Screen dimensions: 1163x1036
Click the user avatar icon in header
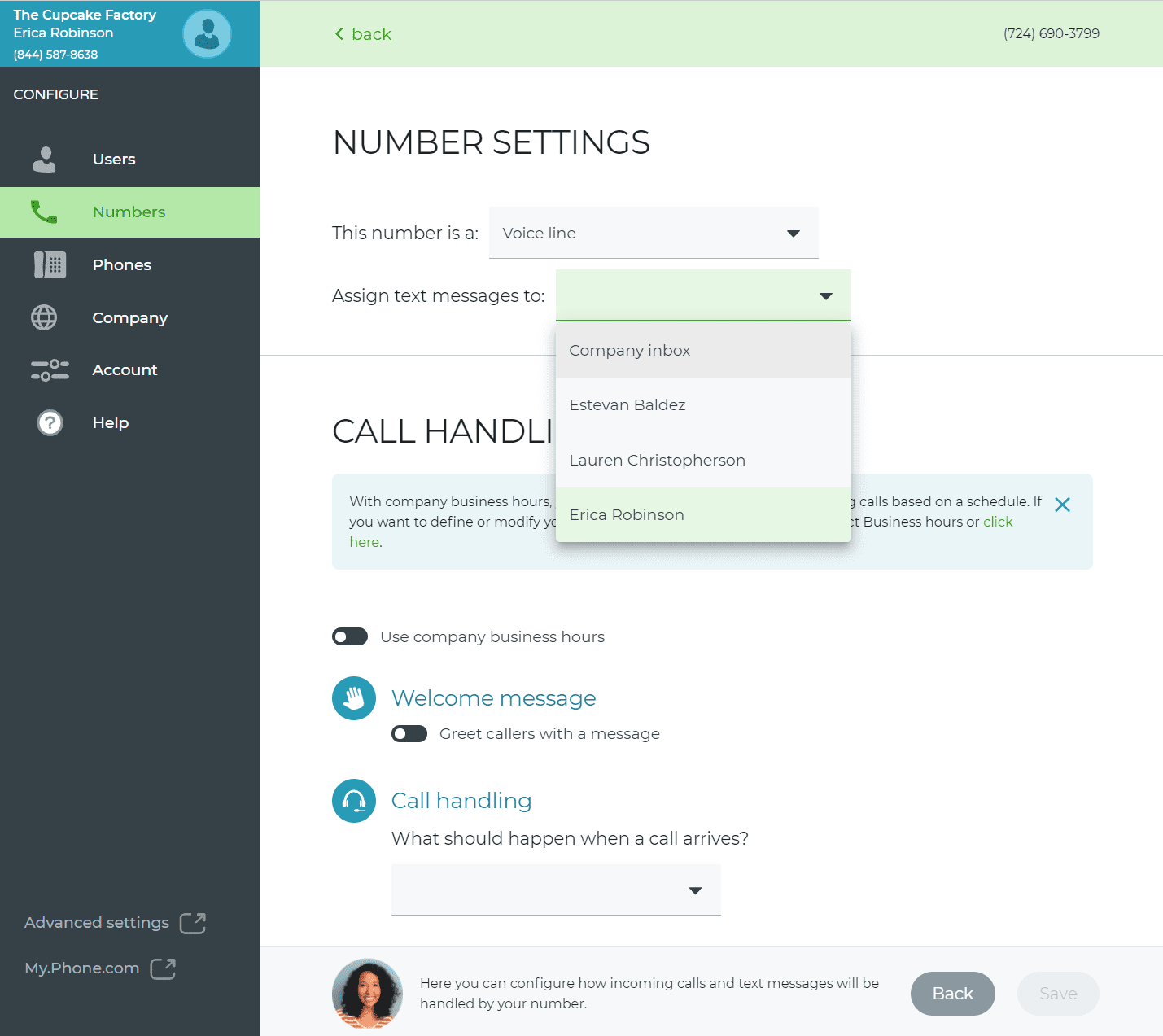tap(207, 33)
